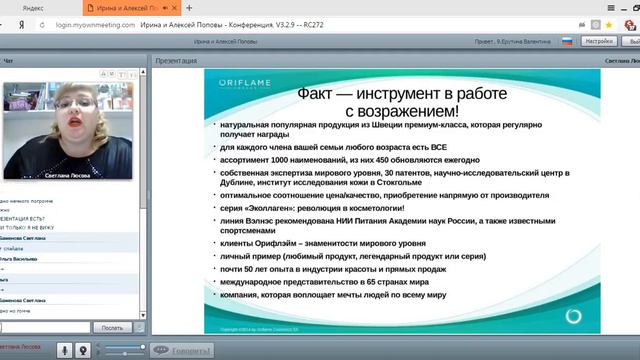Send chat message with Послать button
Screen dimensions: 640x360
(112, 328)
